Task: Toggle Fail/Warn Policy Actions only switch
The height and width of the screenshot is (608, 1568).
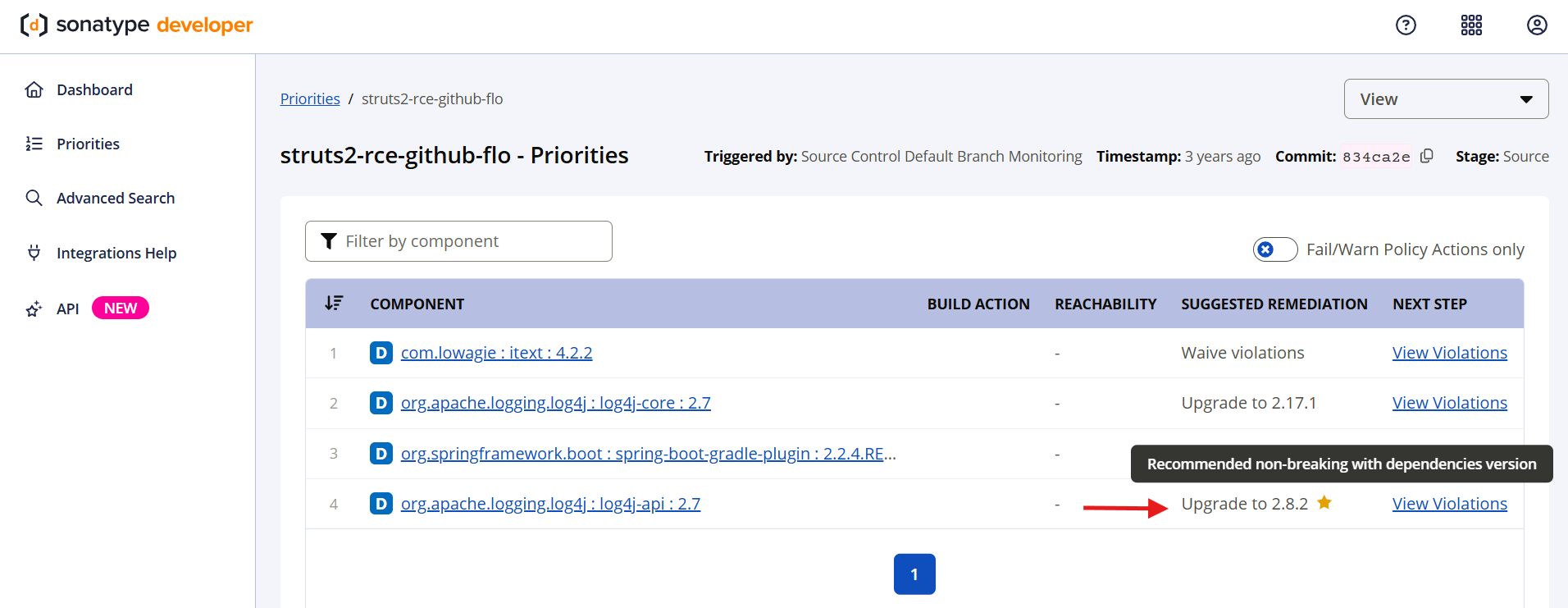Action: point(1275,249)
